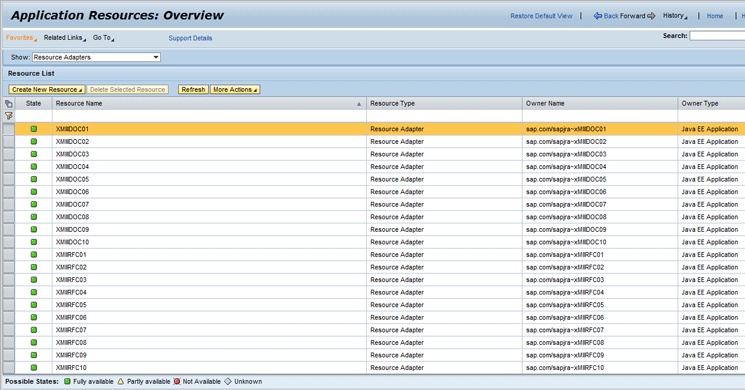Click green state icon of XMIIRFC01
Viewport: 745px width, 390px height.
coord(34,255)
